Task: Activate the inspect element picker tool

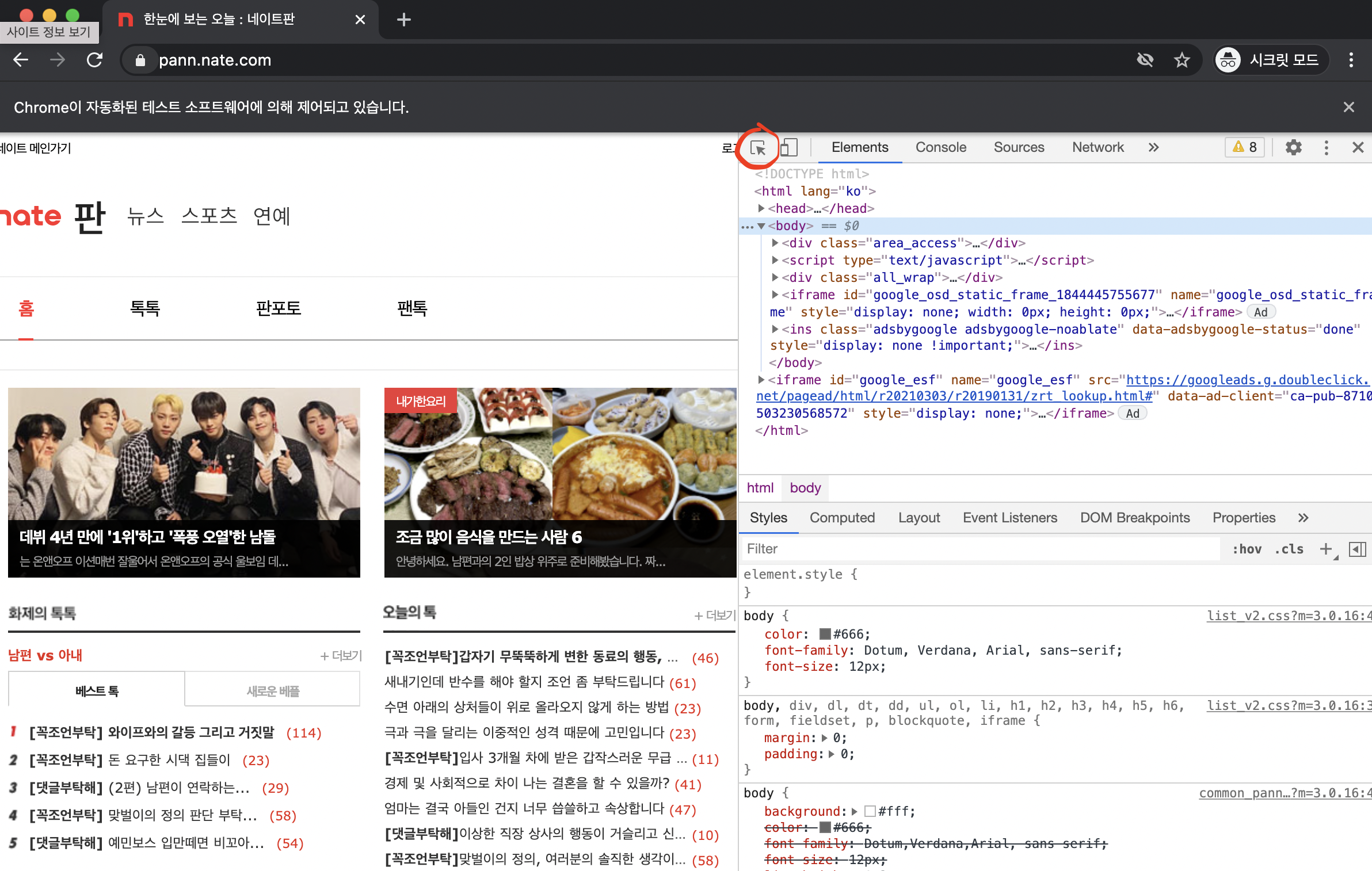Action: pos(759,148)
